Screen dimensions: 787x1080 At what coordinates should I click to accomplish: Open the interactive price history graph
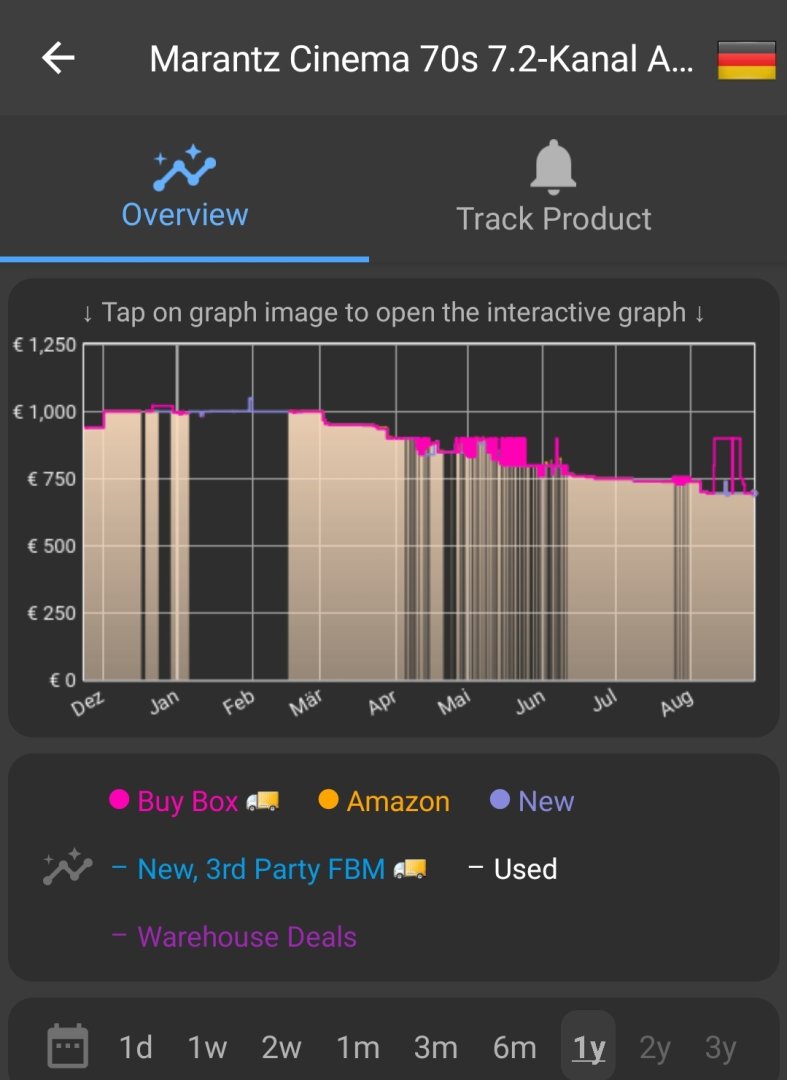(418, 510)
